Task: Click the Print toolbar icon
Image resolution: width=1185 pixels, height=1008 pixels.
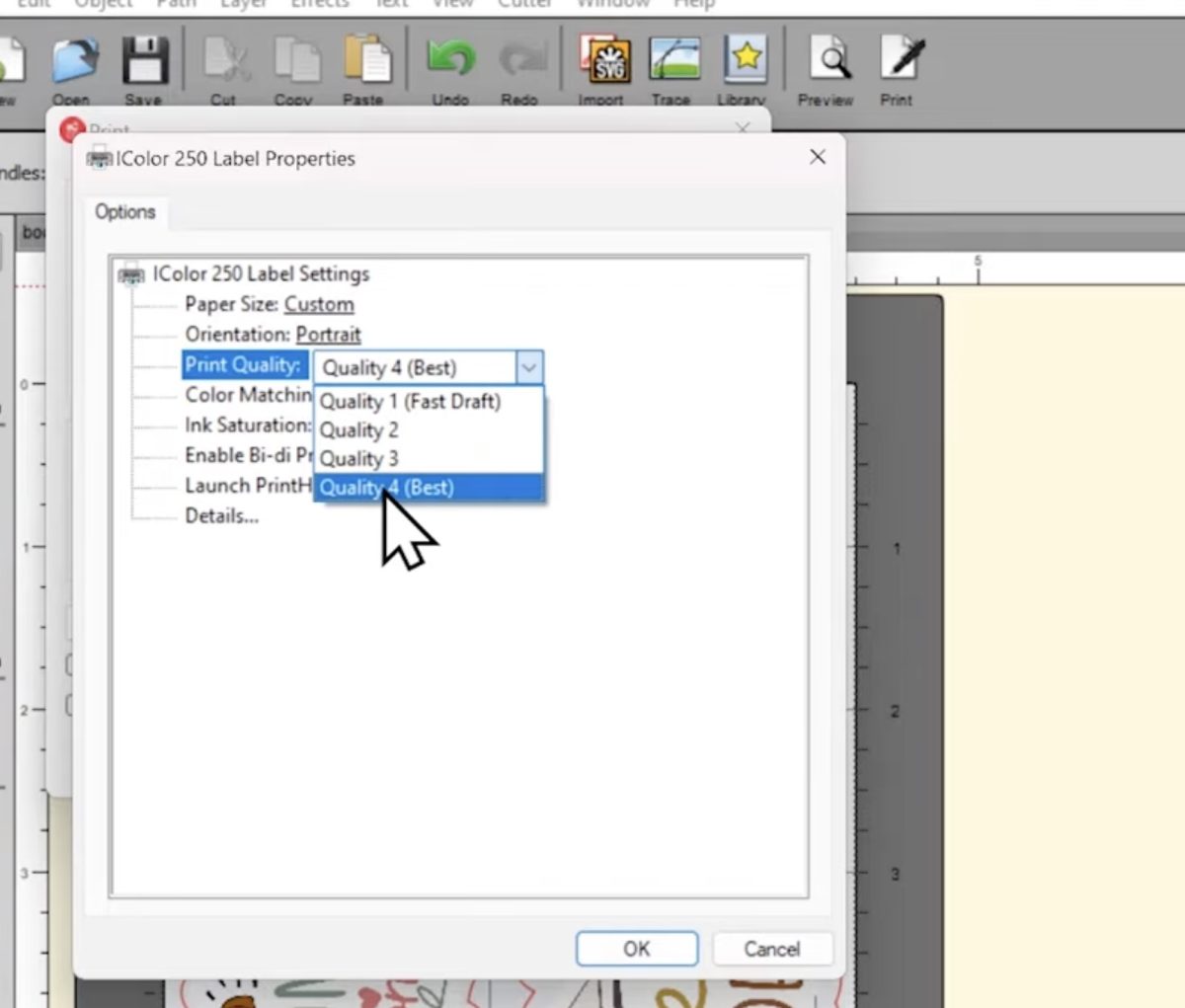Action: (x=900, y=59)
